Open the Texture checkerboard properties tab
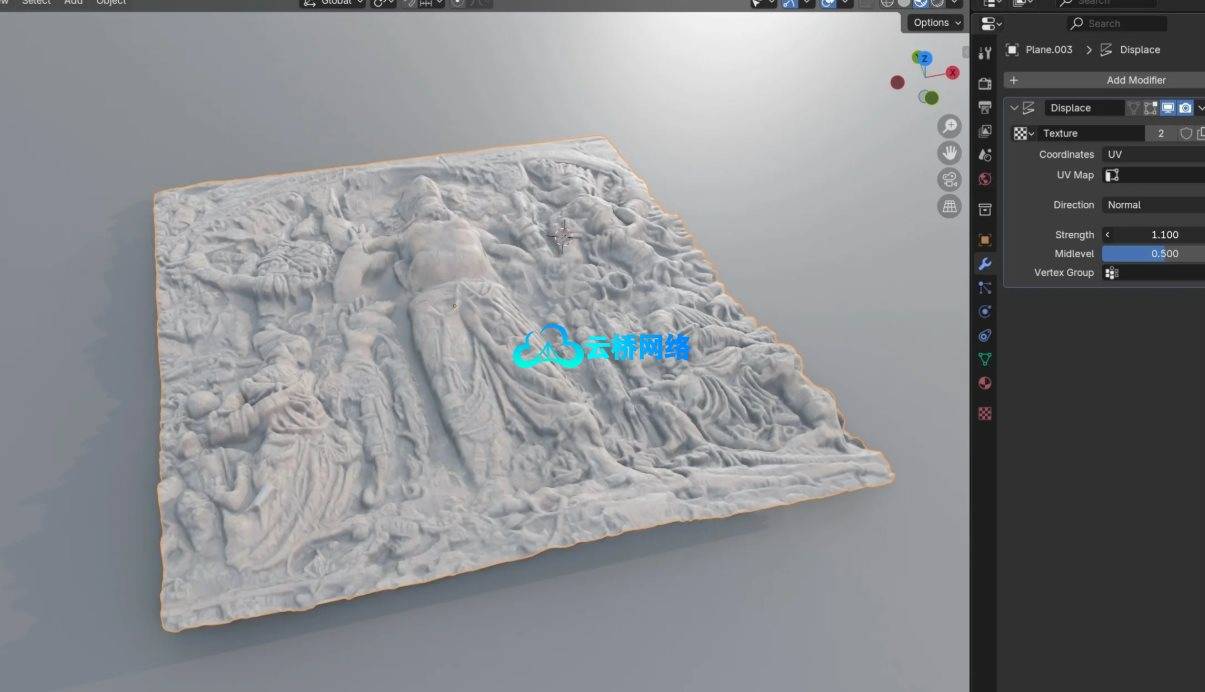This screenshot has width=1205, height=692. coord(985,413)
